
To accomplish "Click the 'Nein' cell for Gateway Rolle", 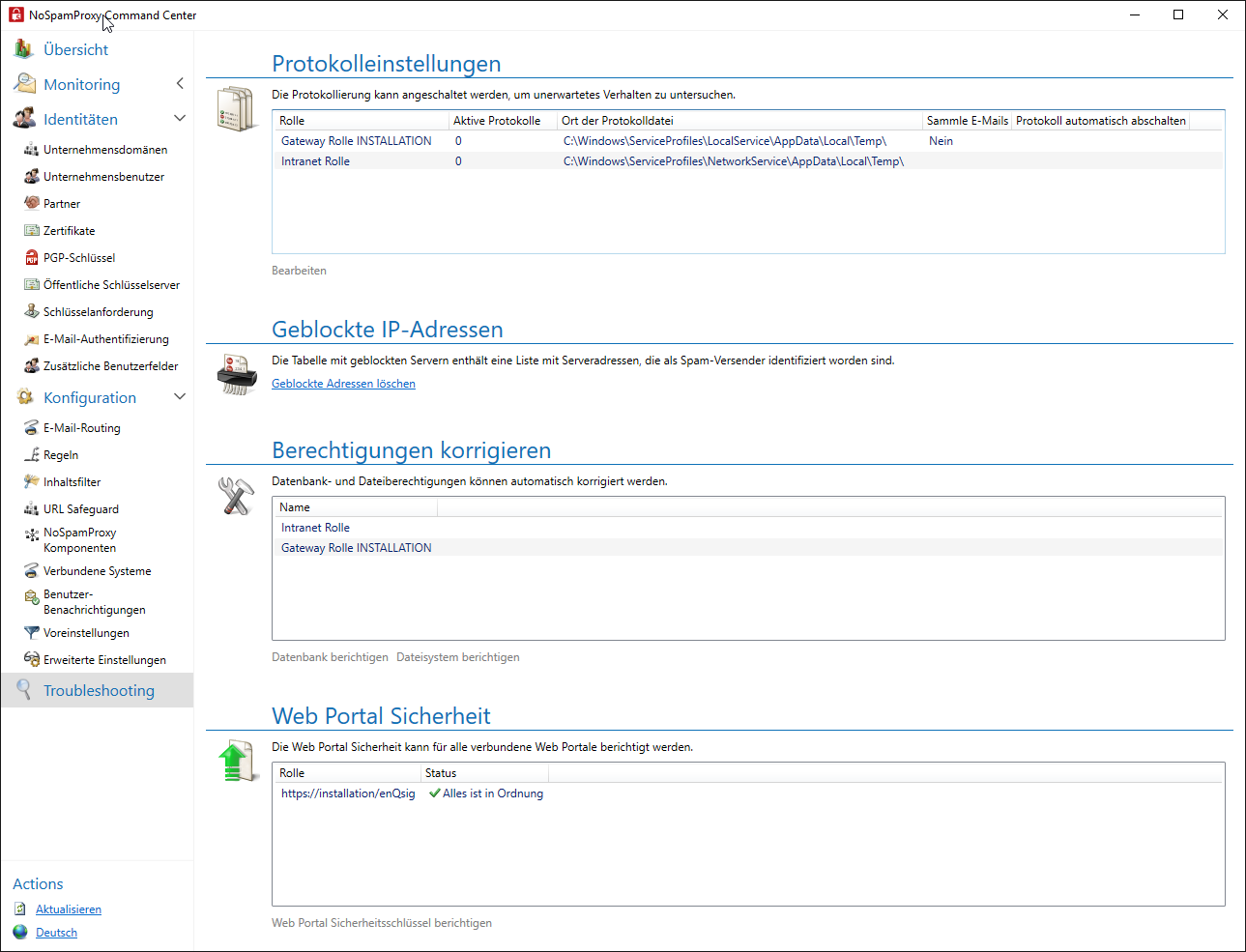I will [941, 141].
